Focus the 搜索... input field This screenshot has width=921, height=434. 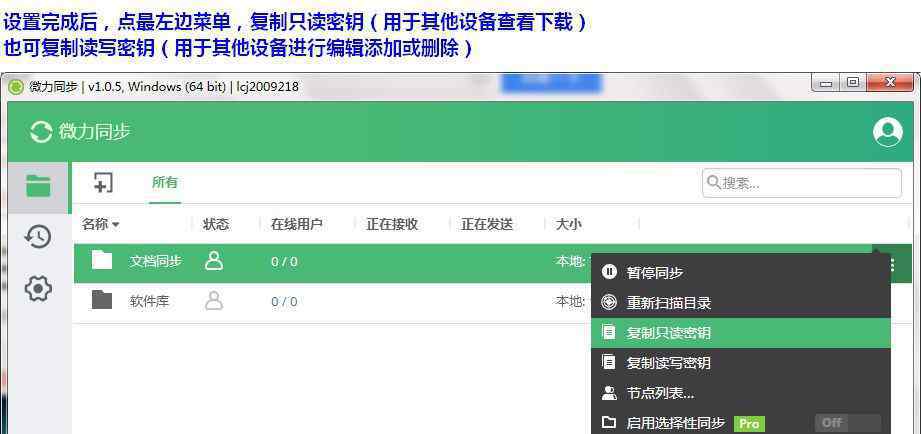click(x=802, y=183)
